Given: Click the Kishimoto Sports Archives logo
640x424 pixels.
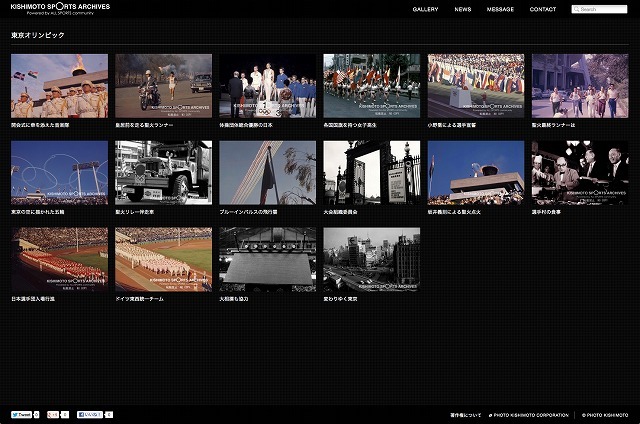Looking at the screenshot, I should (x=60, y=9).
